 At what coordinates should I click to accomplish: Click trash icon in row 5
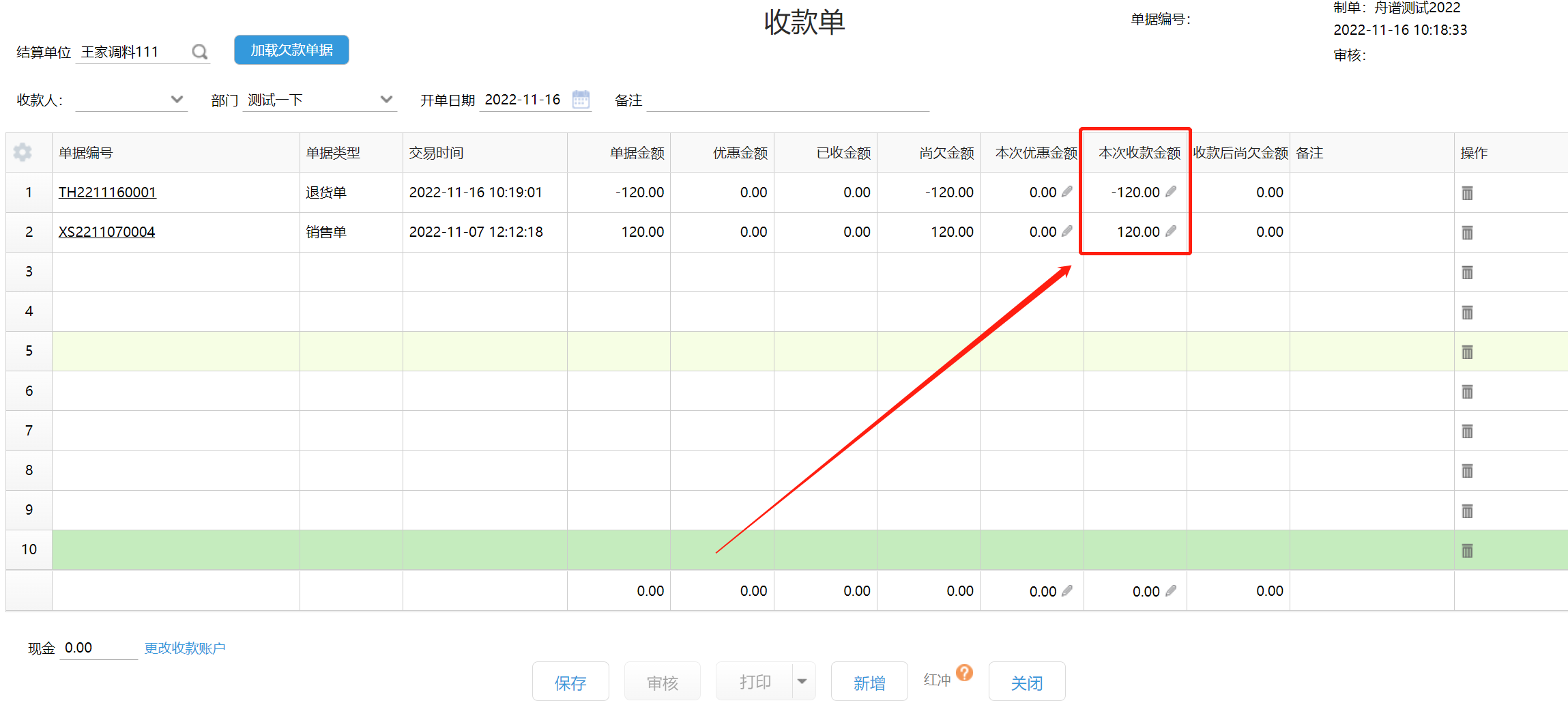tap(1467, 352)
